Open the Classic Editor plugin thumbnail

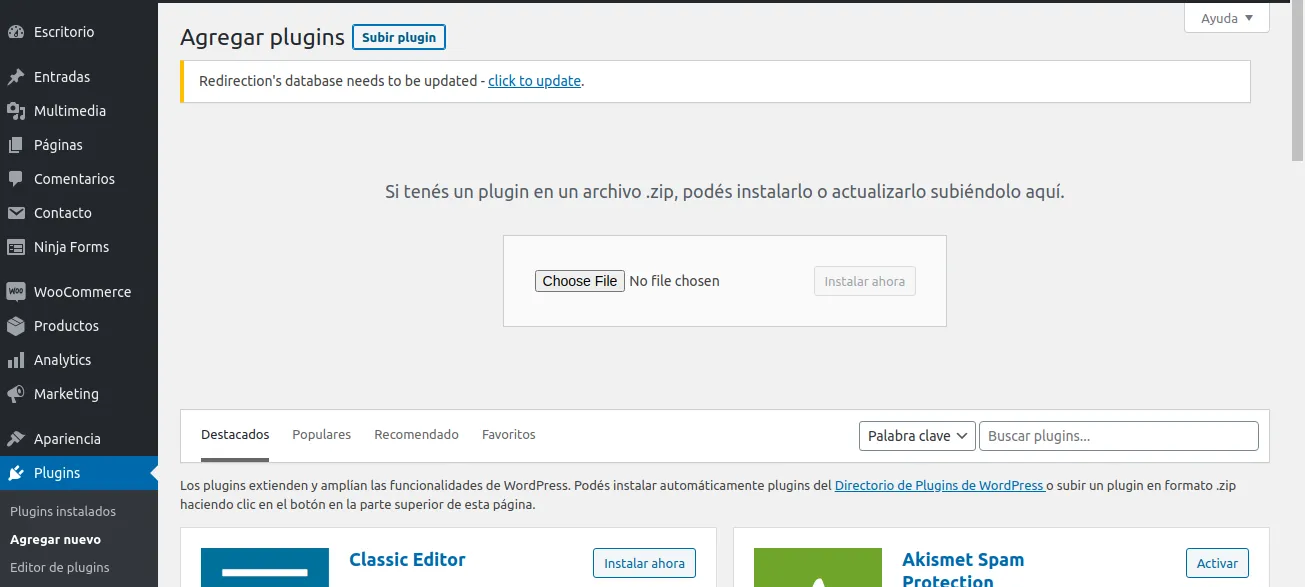tap(265, 567)
